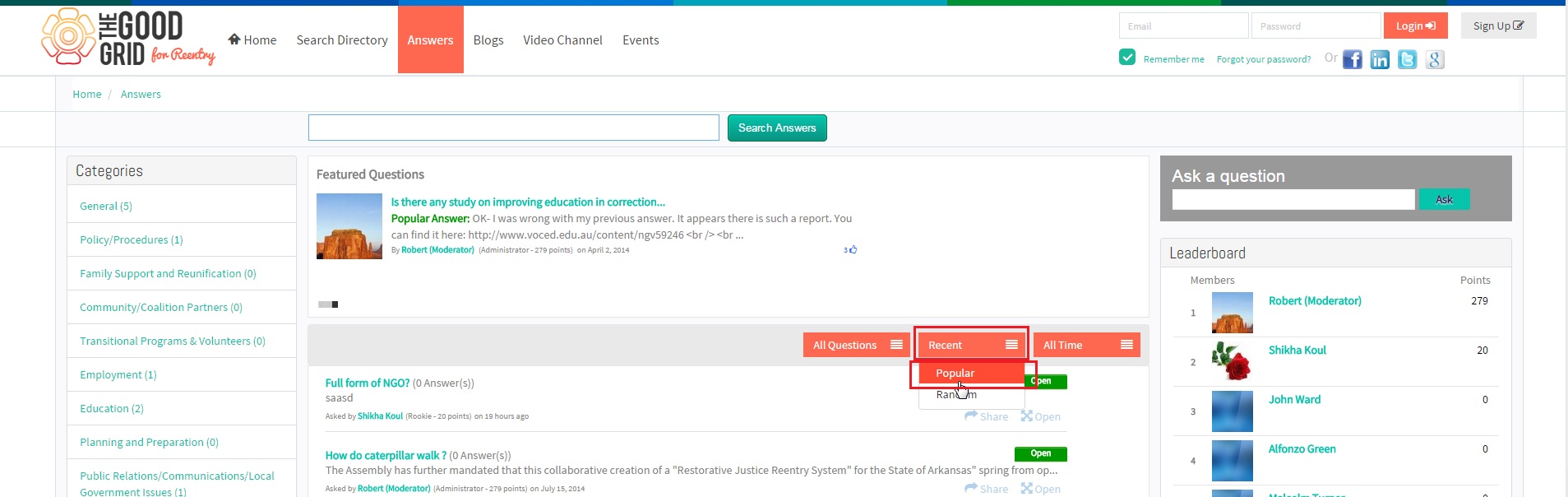
Task: Toggle the Remember me checkbox
Action: pos(1127,57)
